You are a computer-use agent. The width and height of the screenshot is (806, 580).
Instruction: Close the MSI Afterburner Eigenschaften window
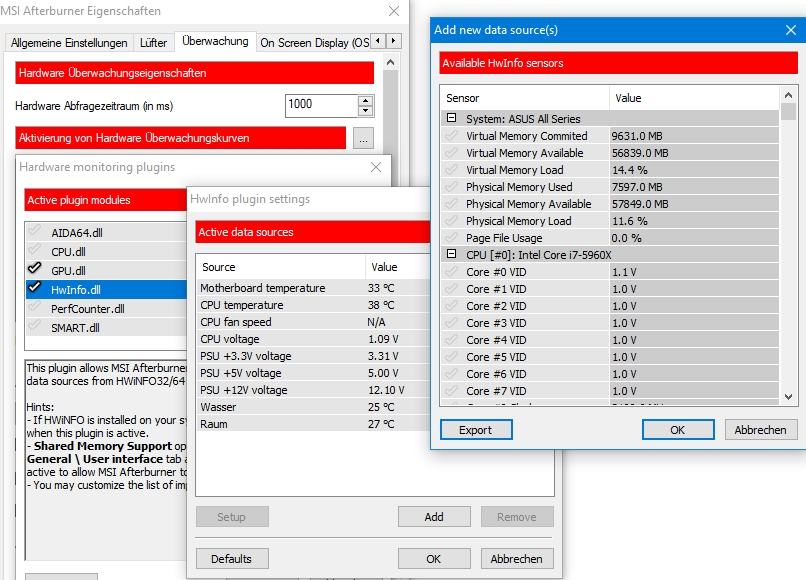(394, 11)
